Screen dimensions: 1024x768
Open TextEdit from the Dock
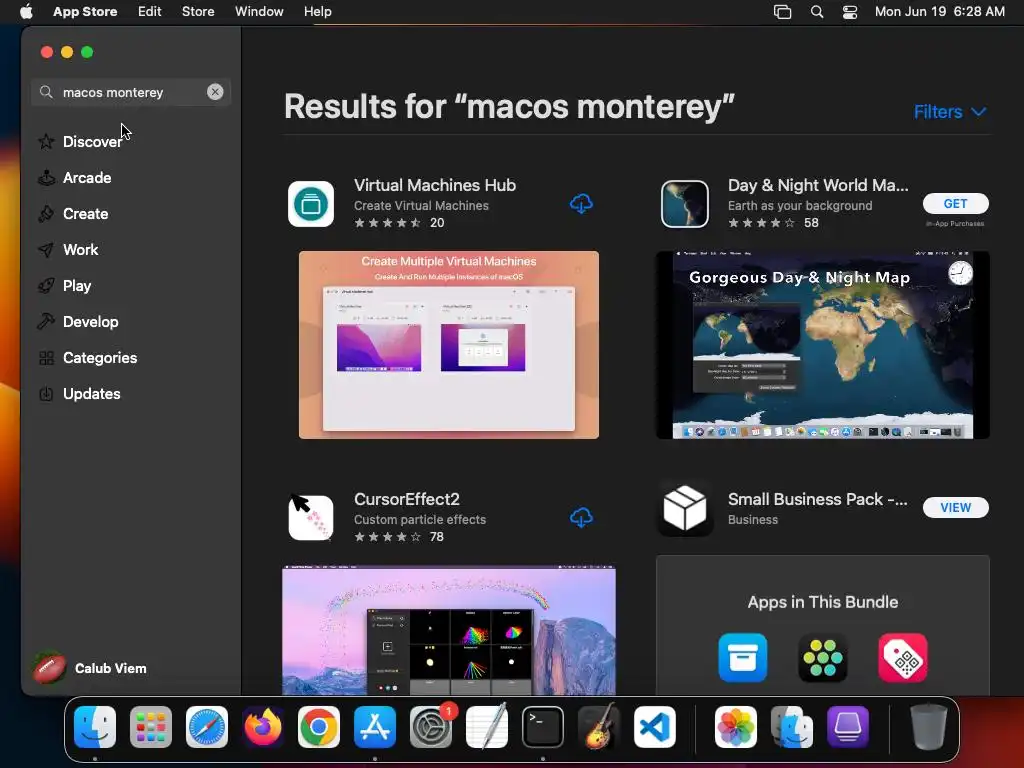tap(487, 726)
